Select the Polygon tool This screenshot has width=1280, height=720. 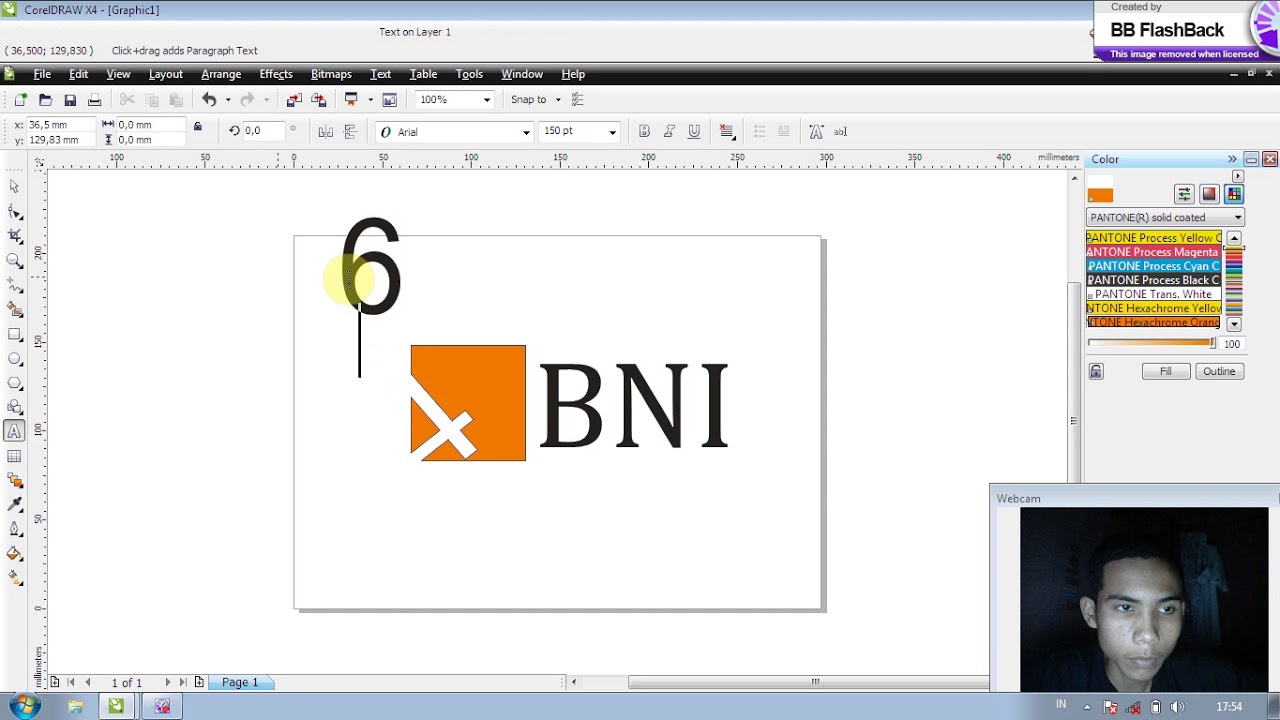coord(14,383)
